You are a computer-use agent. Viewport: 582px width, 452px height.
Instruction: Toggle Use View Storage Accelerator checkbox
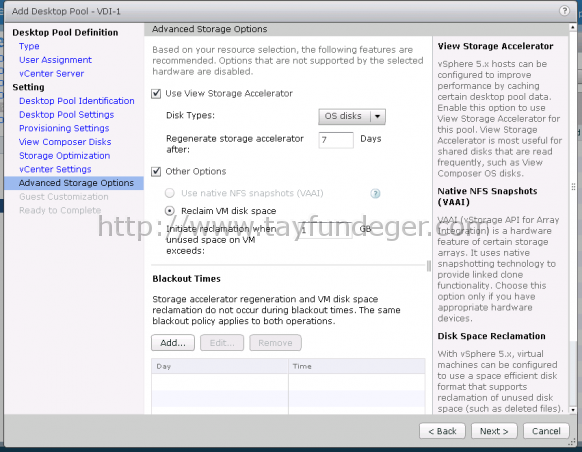(x=156, y=94)
